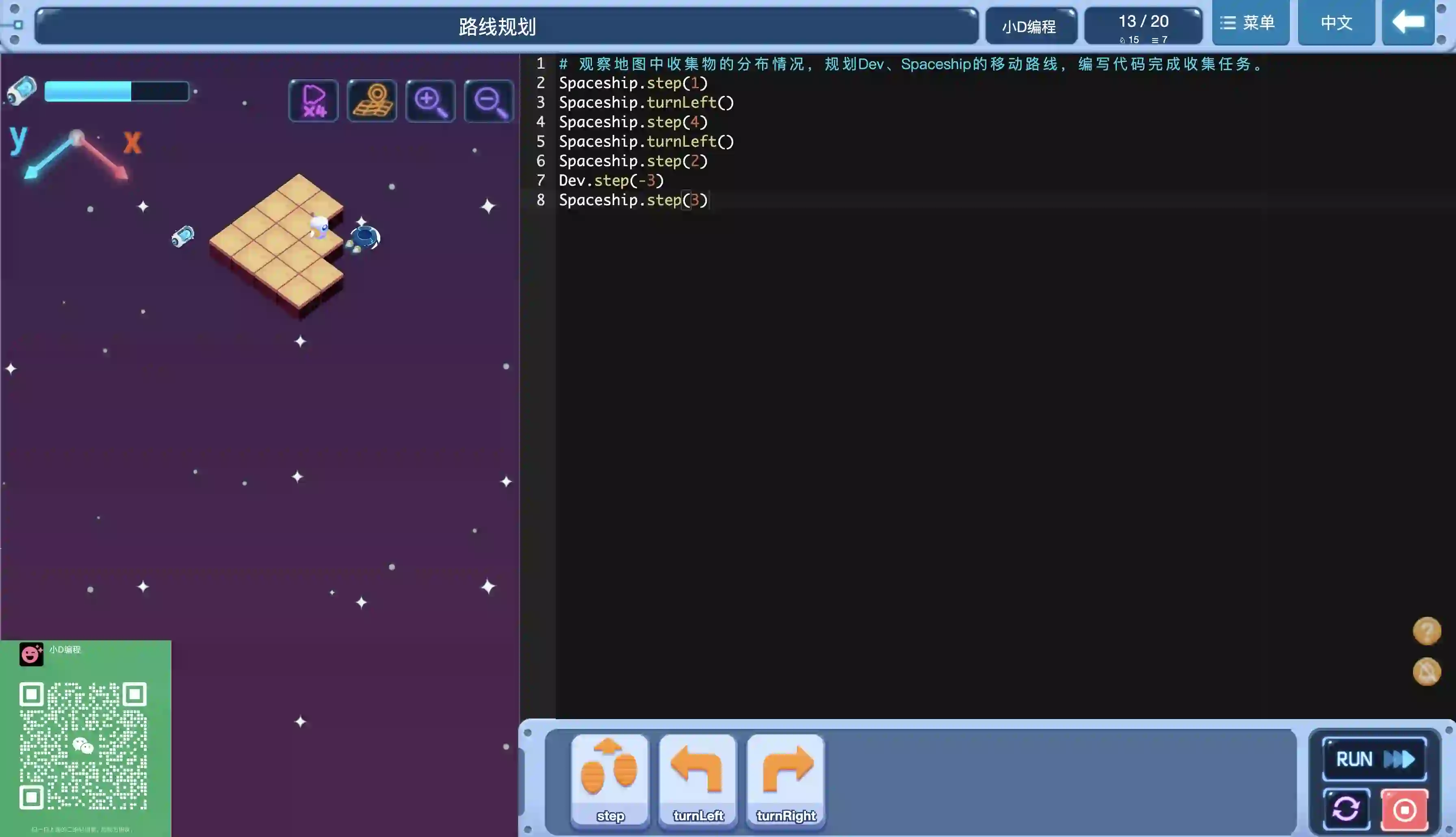The image size is (1456, 837).
Task: Click the red stop button
Action: pyautogui.click(x=1404, y=809)
